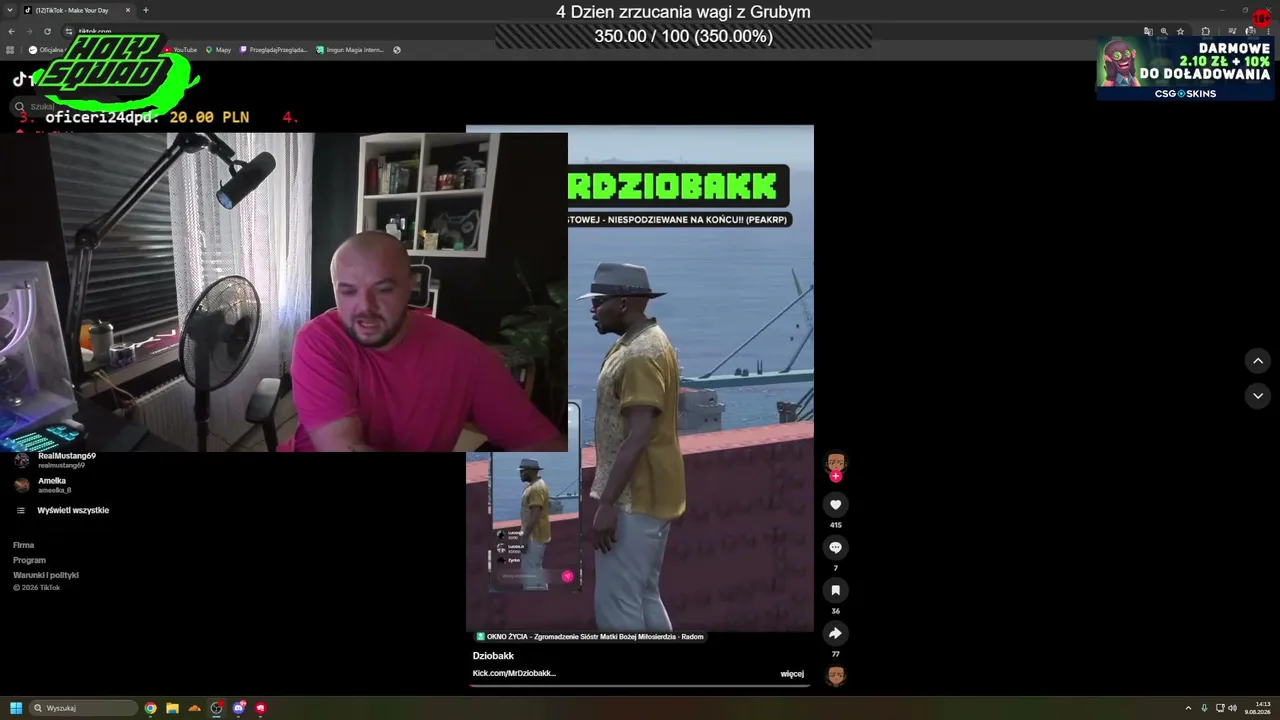Image resolution: width=1280 pixels, height=720 pixels.
Task: Show hidden system tray icons
Action: pyautogui.click(x=1188, y=708)
